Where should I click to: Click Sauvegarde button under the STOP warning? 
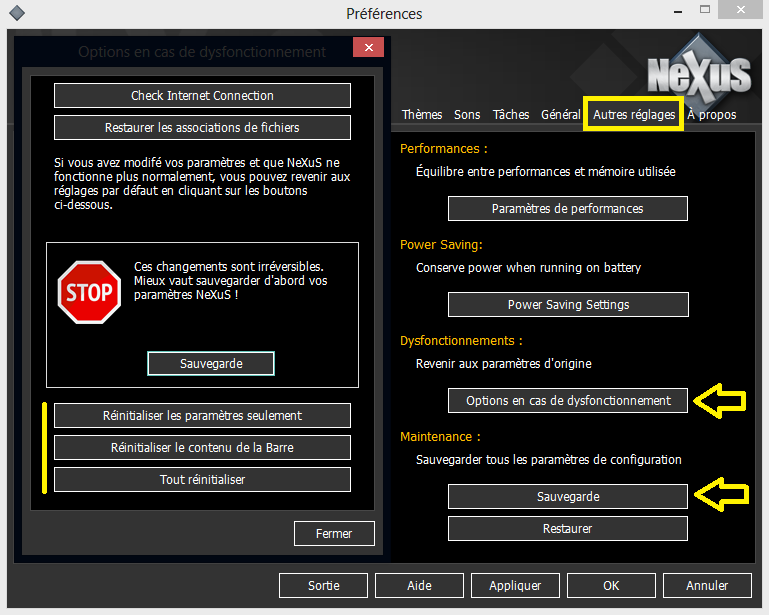click(x=211, y=363)
